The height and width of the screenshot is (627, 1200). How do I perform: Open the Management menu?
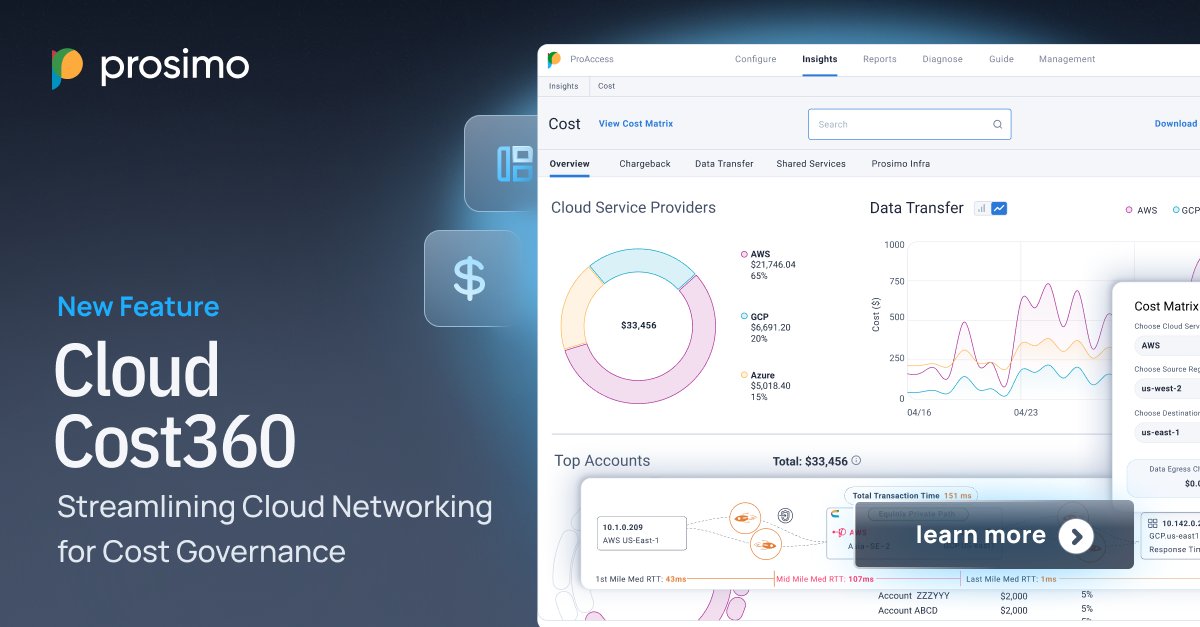(1067, 59)
